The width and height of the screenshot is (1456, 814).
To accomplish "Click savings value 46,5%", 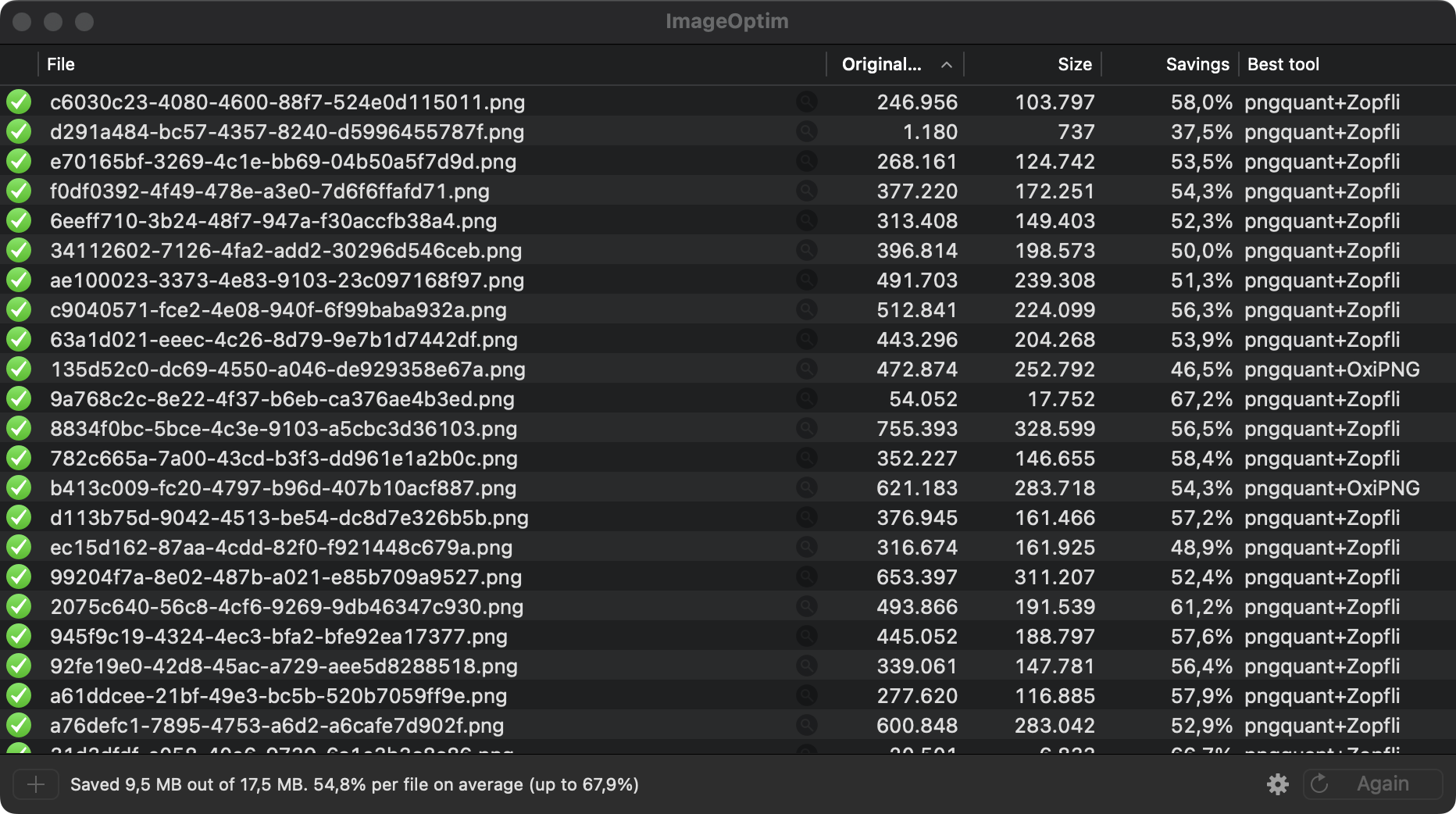I will pyautogui.click(x=1201, y=370).
